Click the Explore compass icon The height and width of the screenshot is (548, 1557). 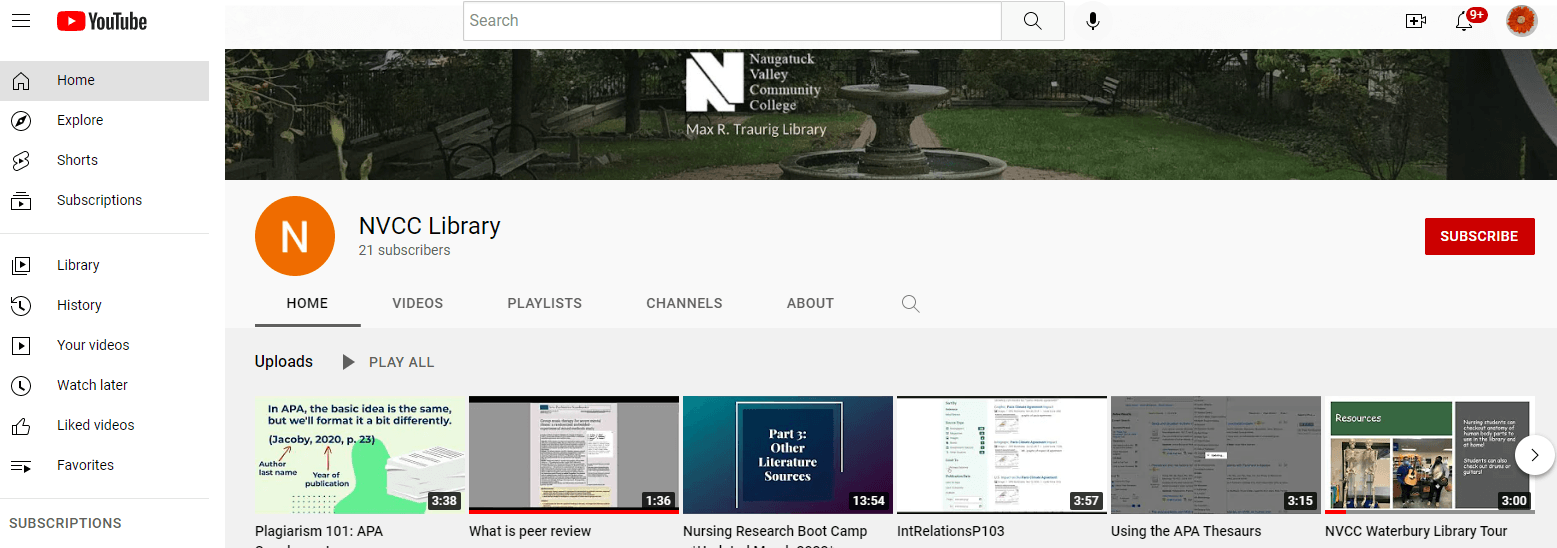tap(21, 120)
